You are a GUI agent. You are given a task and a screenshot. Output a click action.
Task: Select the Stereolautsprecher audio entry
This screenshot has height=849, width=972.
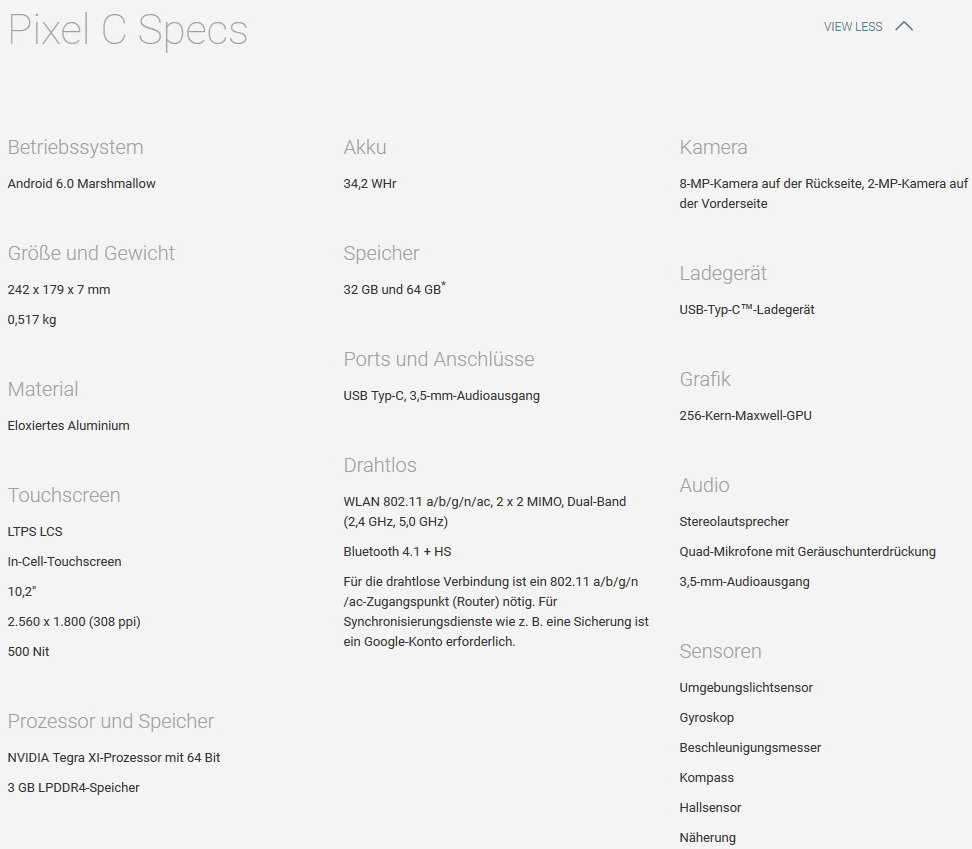point(734,522)
